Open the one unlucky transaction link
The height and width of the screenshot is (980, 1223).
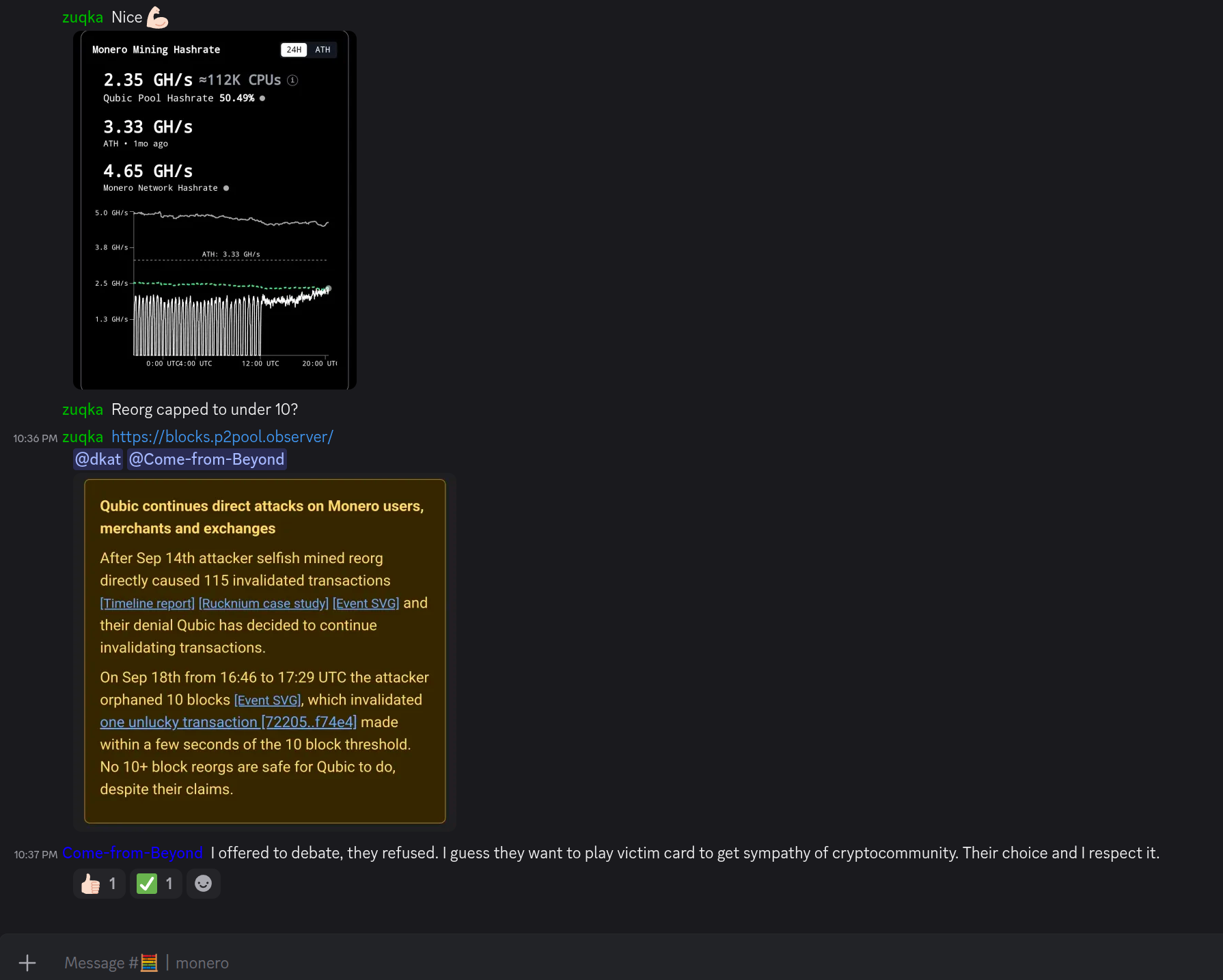point(228,722)
